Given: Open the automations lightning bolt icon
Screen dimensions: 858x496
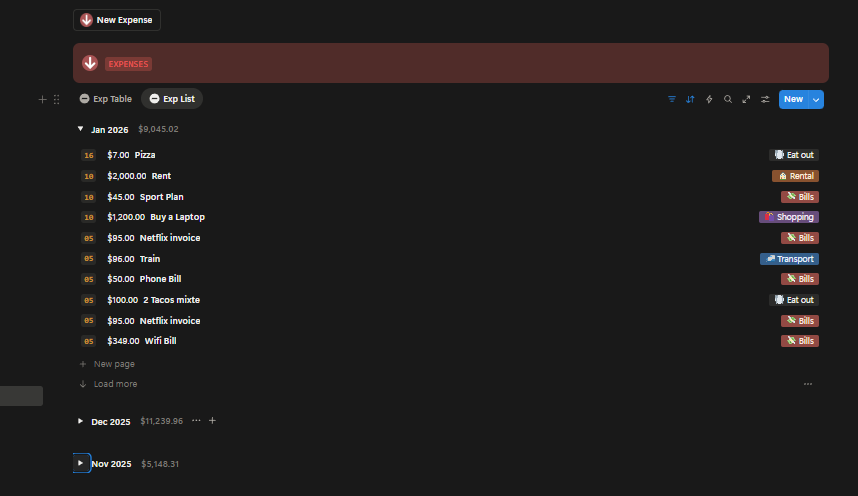Looking at the screenshot, I should pyautogui.click(x=709, y=99).
